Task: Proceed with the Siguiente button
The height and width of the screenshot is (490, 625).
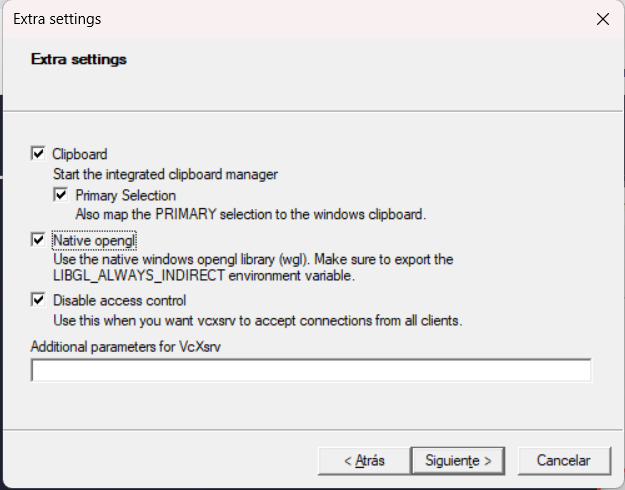Action: tap(458, 460)
